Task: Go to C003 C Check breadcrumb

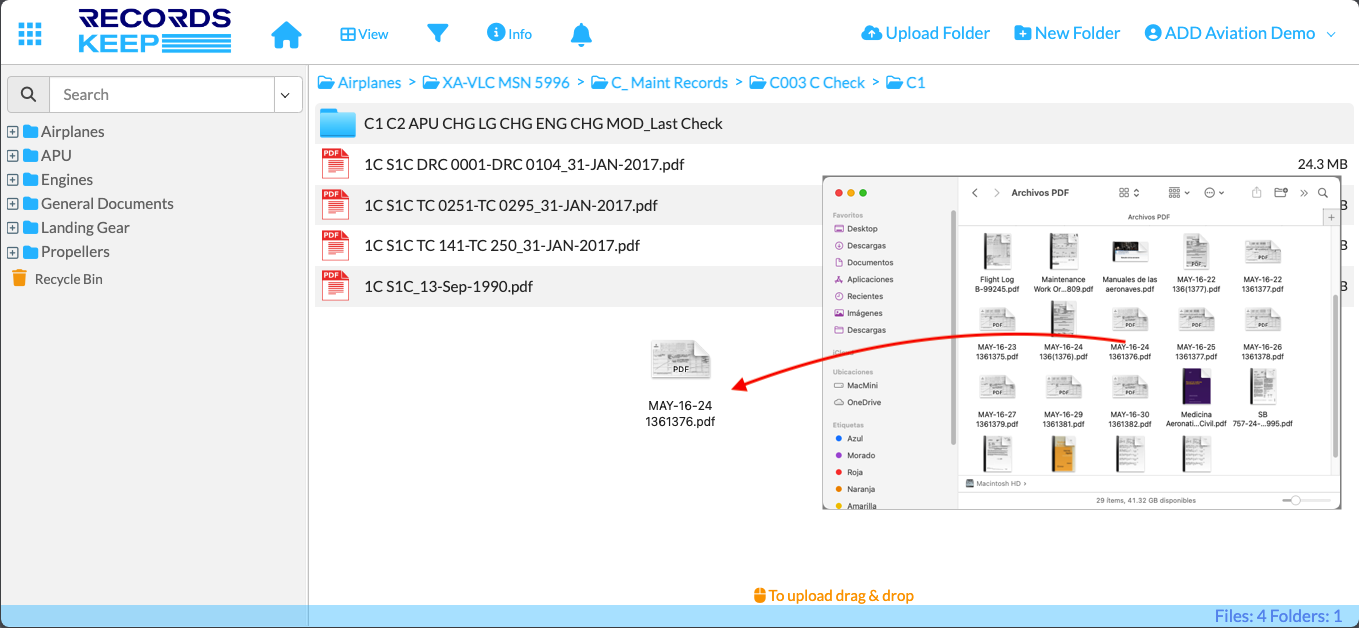Action: point(816,83)
